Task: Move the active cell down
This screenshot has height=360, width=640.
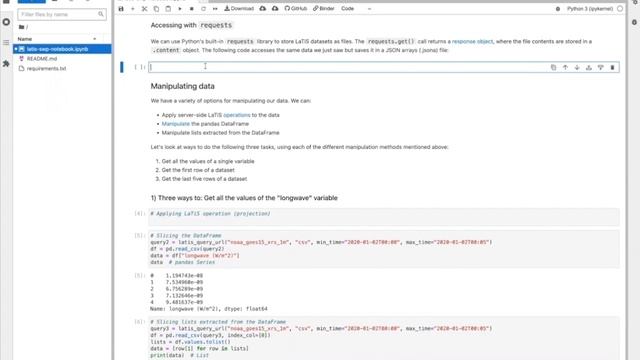Action: coord(577,67)
